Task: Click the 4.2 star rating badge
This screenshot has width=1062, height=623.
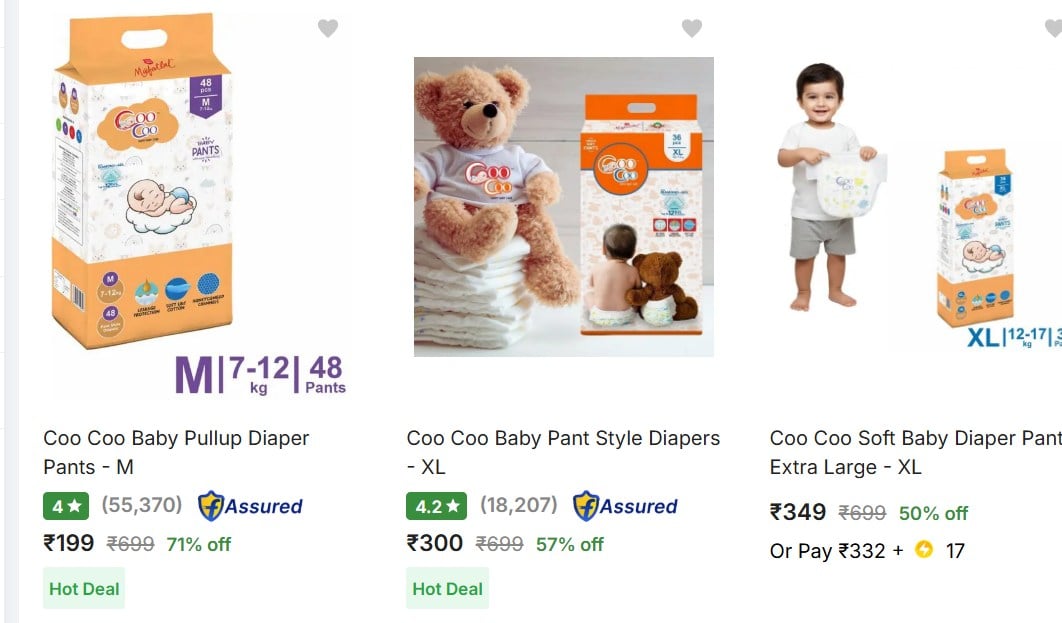Action: coord(436,506)
